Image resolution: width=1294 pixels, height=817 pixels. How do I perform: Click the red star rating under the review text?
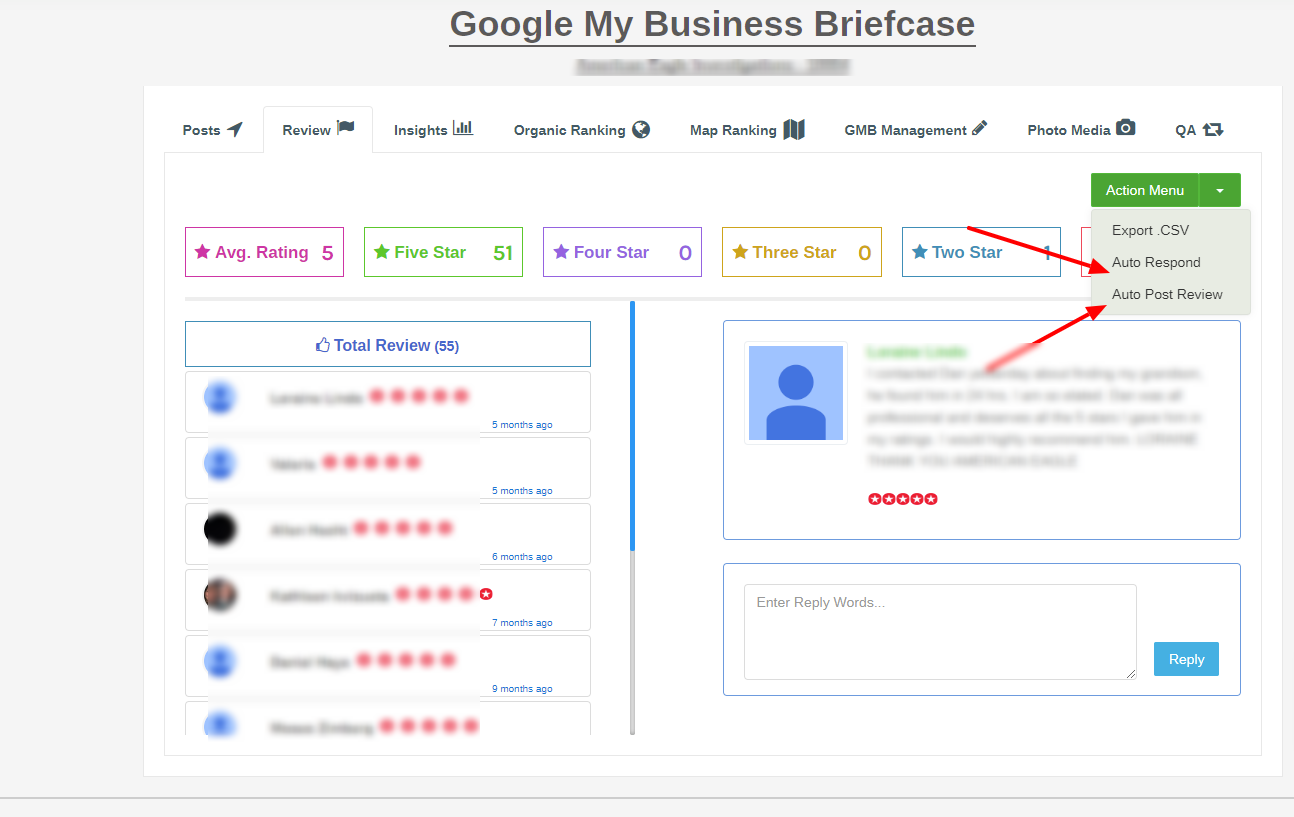coord(903,498)
